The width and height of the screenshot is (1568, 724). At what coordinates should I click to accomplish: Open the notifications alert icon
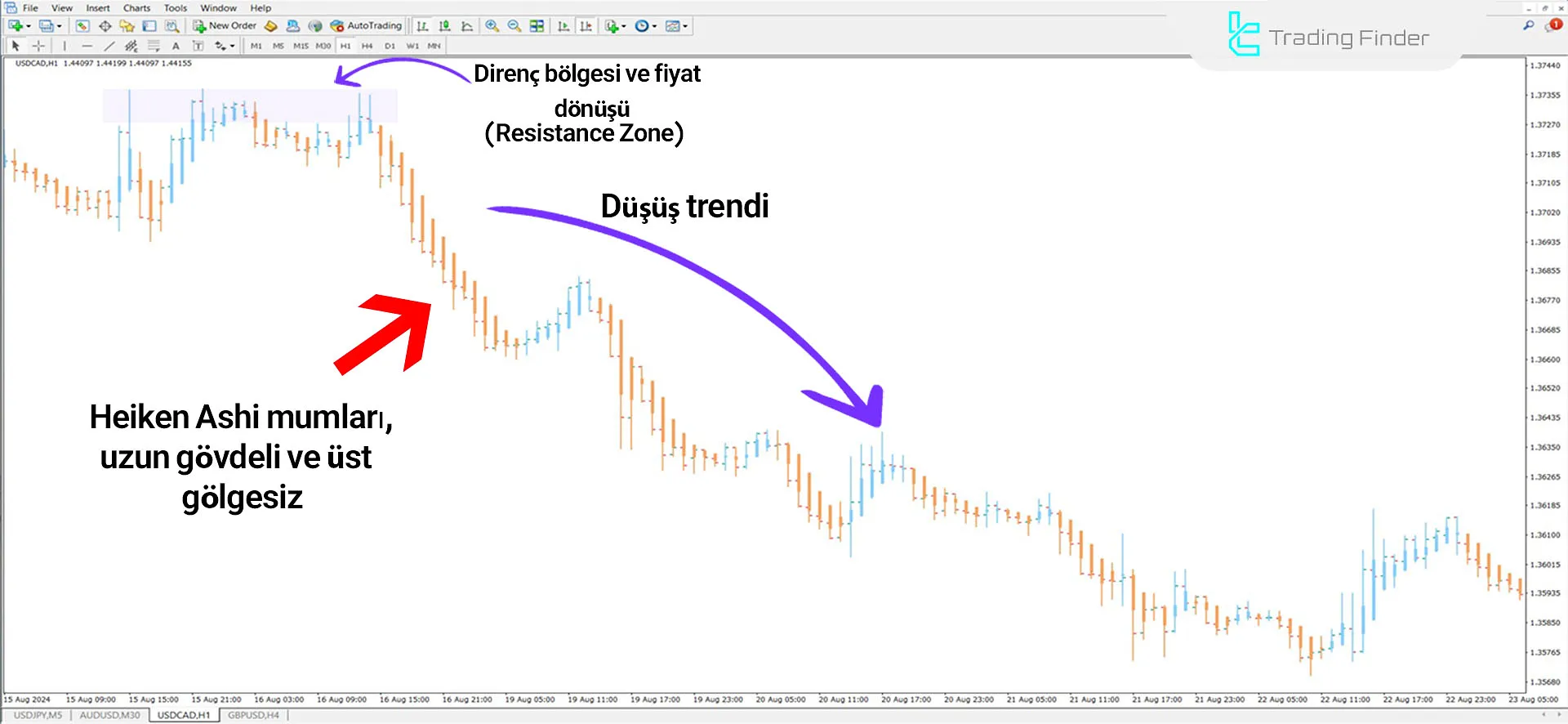(1552, 25)
